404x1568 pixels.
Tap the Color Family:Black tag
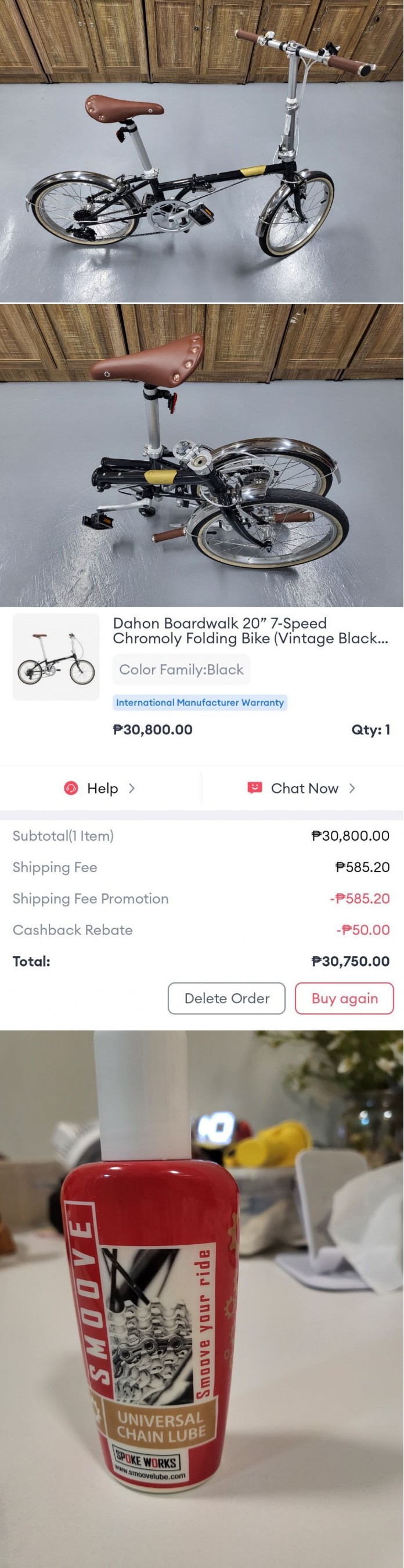(x=181, y=669)
